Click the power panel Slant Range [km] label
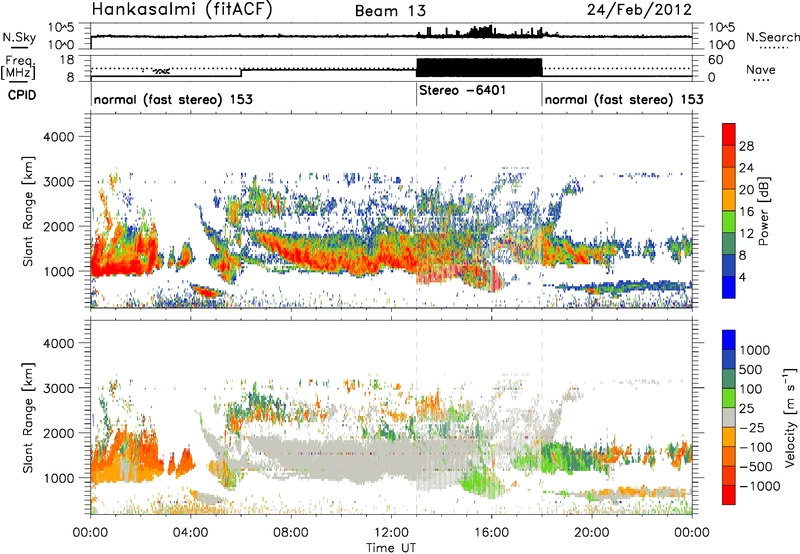 tap(28, 211)
